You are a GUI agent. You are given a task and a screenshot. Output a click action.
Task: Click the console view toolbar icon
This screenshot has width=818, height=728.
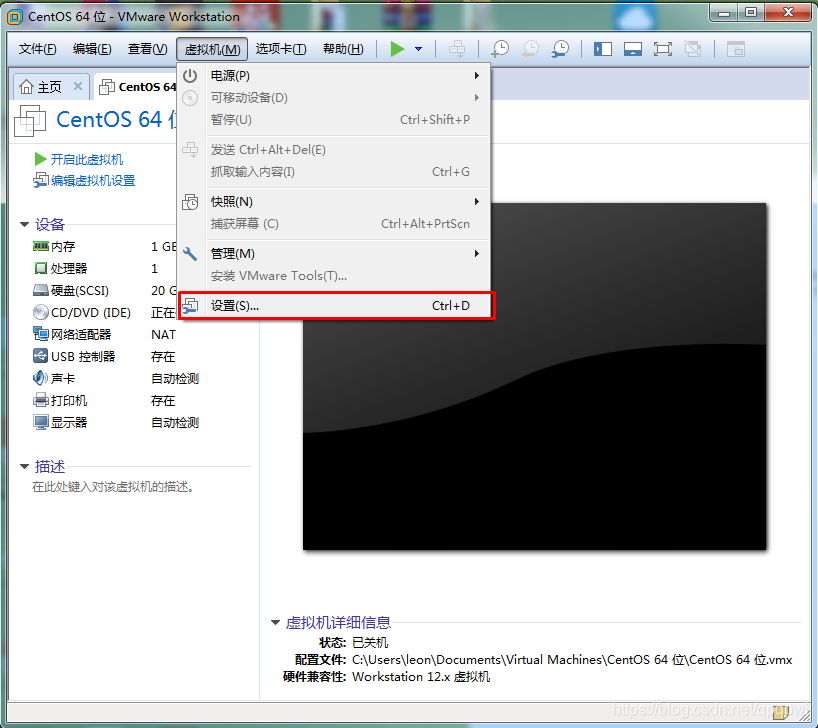[x=736, y=49]
